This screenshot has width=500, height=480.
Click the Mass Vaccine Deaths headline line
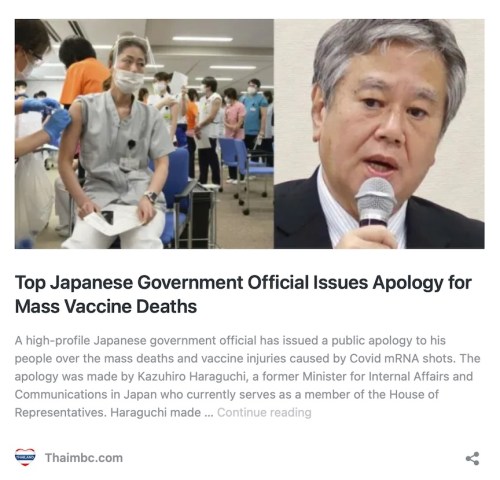pyautogui.click(x=106, y=306)
